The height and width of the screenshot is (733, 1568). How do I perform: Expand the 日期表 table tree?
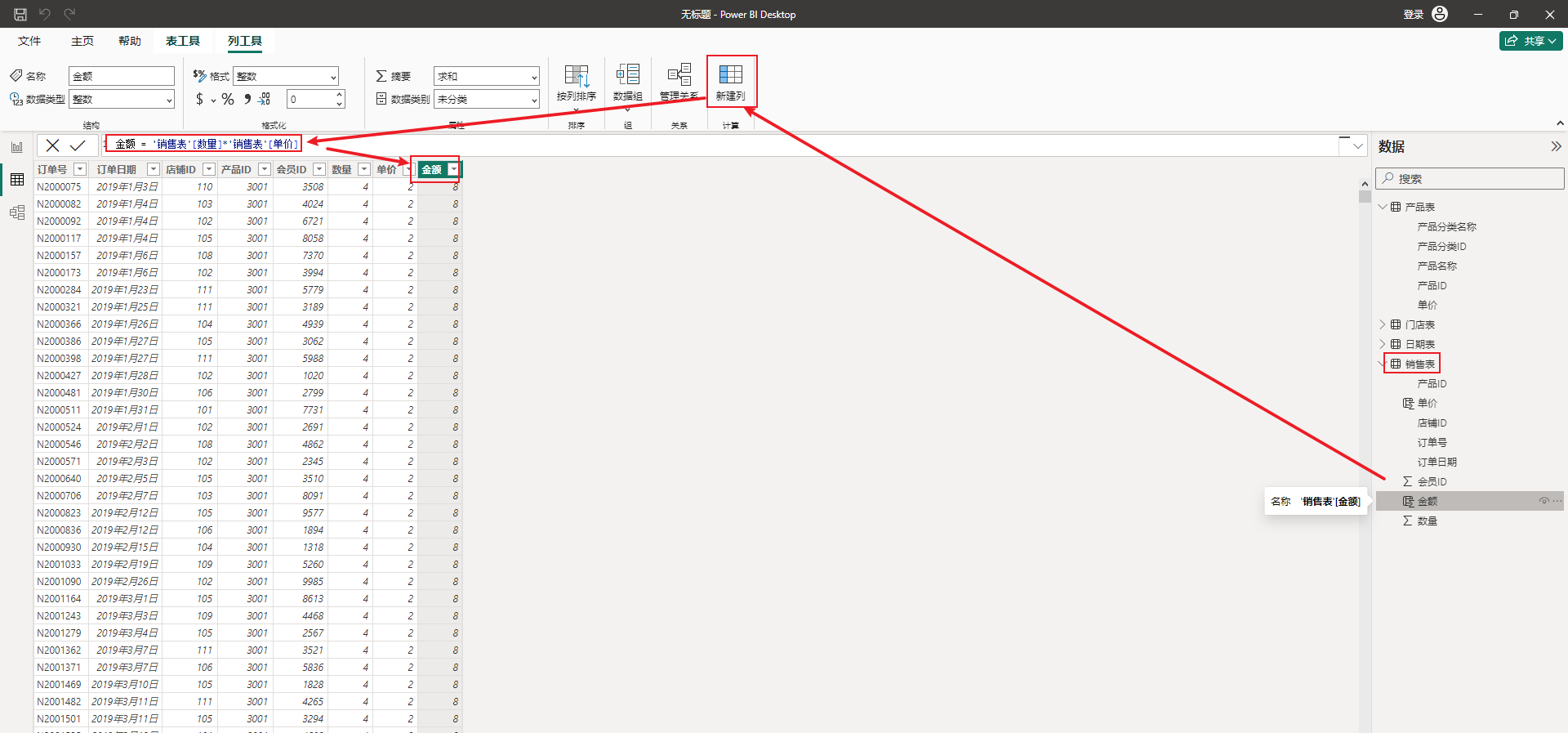pyautogui.click(x=1383, y=344)
